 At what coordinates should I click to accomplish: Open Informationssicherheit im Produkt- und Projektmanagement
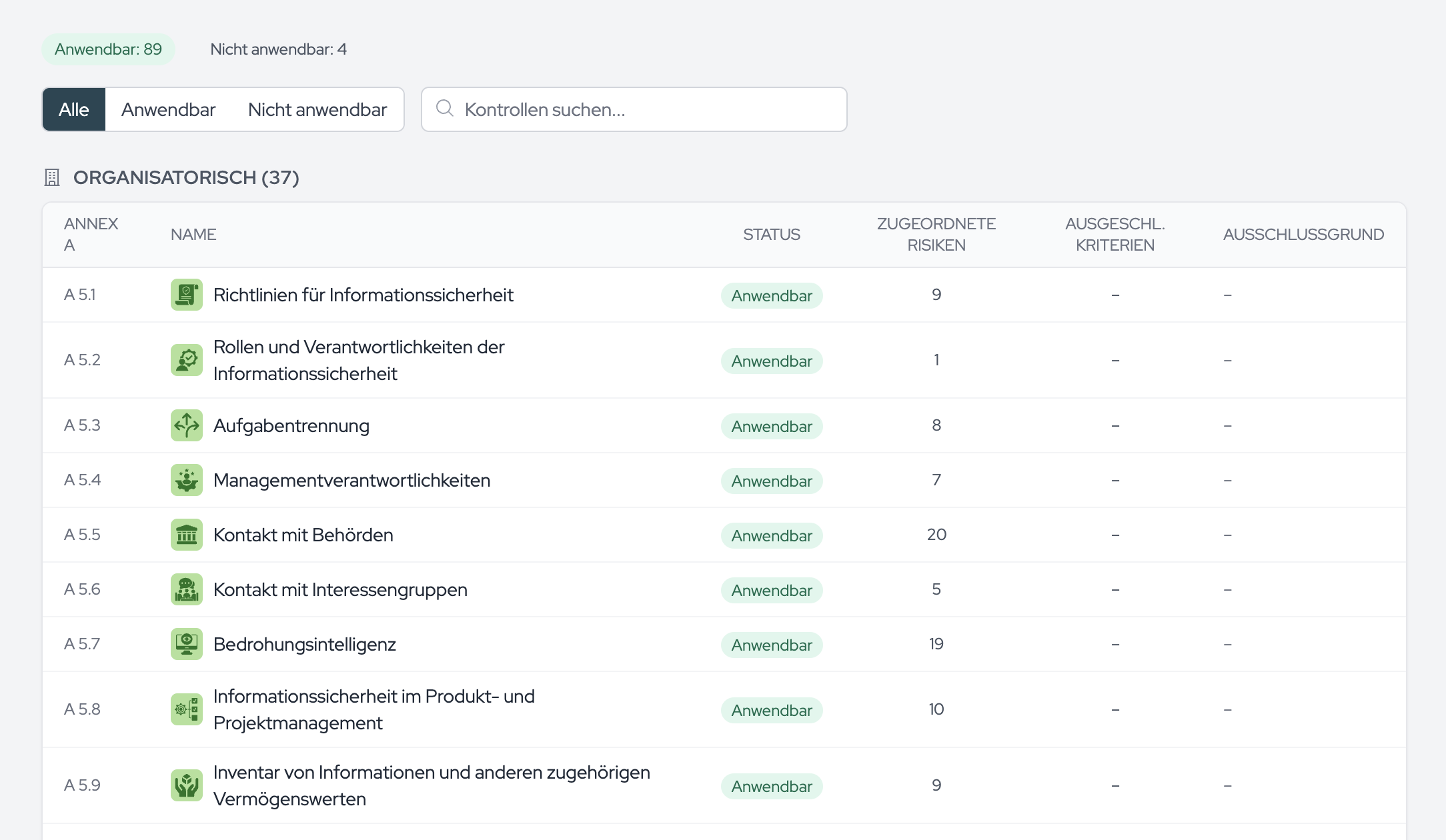tap(374, 709)
